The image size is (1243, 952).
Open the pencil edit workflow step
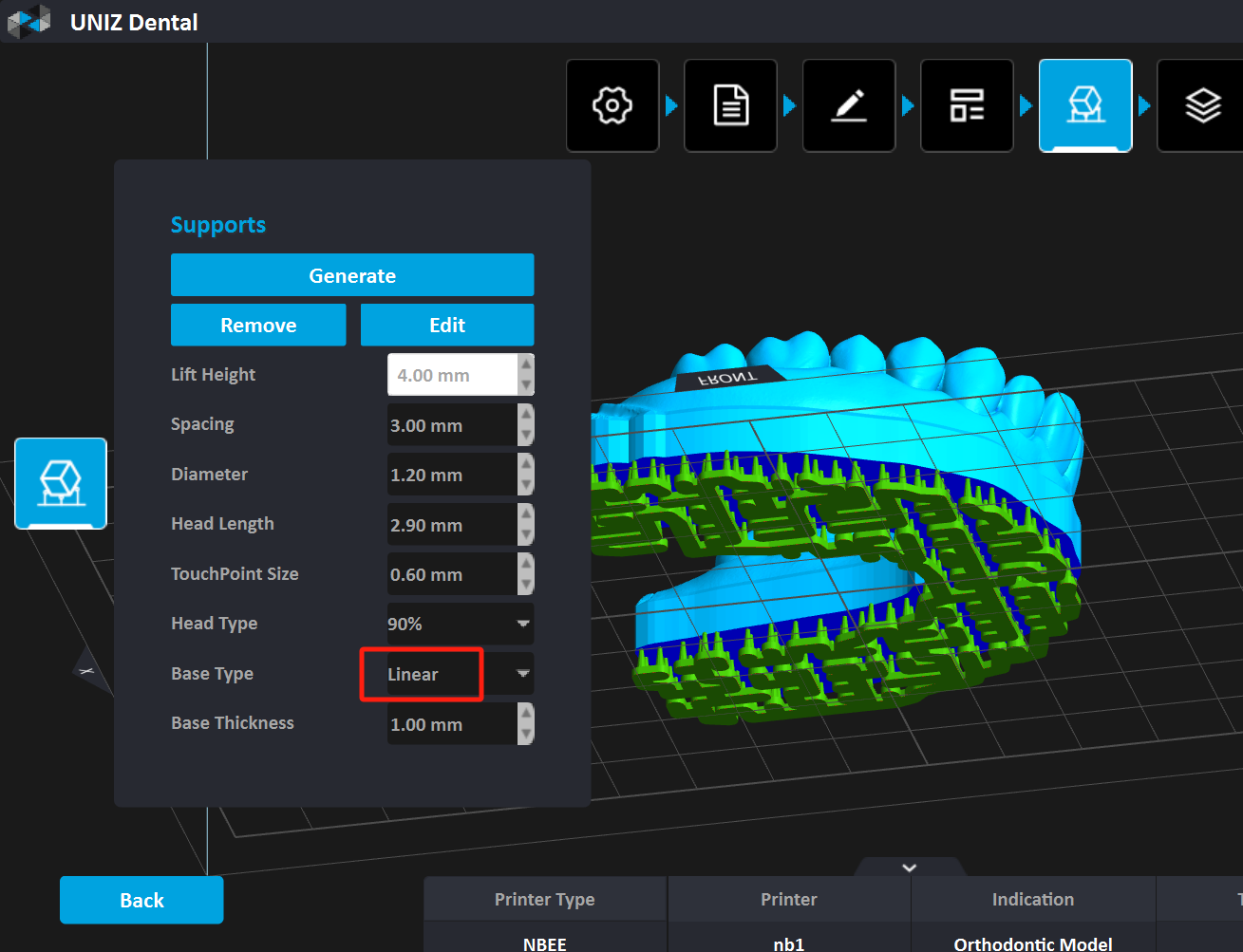[x=849, y=105]
